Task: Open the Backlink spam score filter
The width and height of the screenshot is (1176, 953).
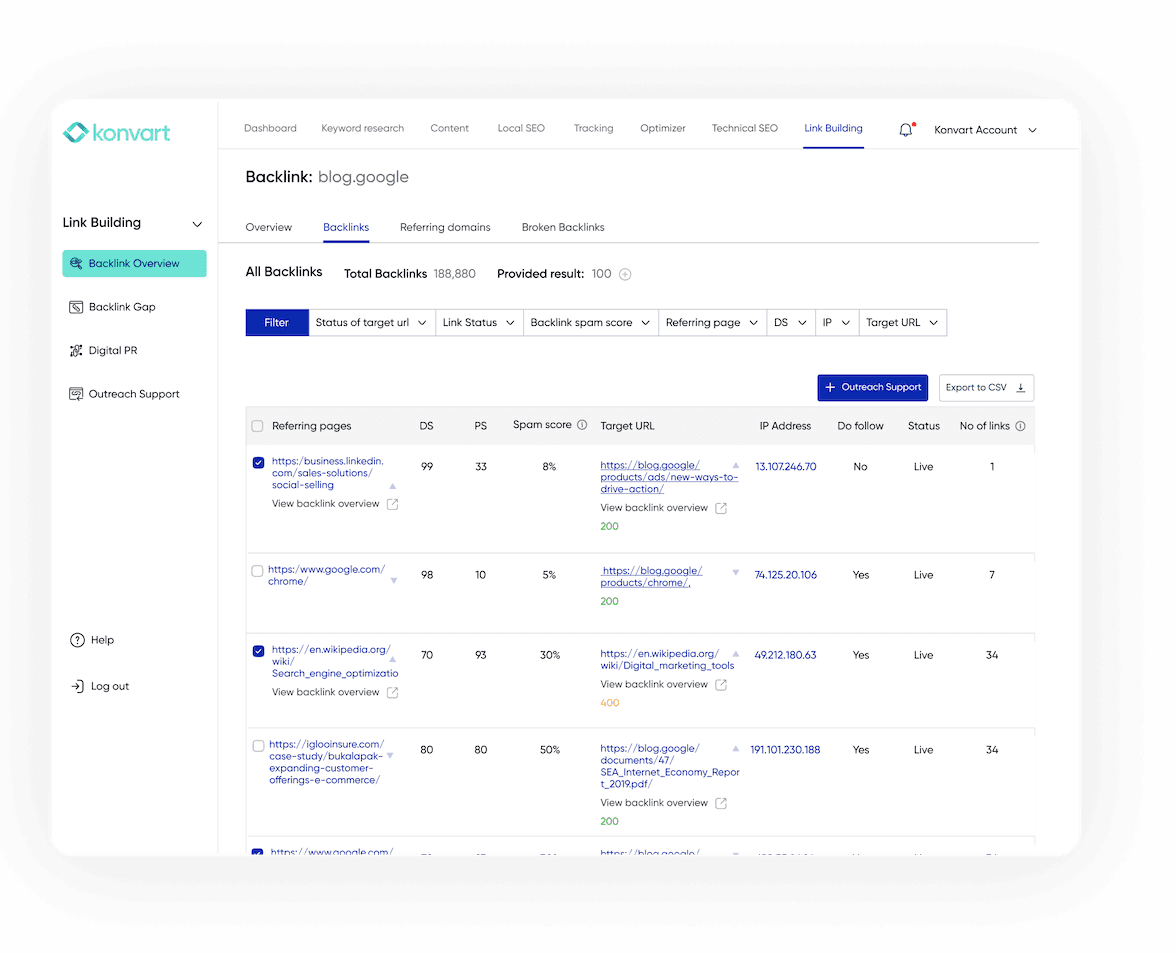Action: 590,322
